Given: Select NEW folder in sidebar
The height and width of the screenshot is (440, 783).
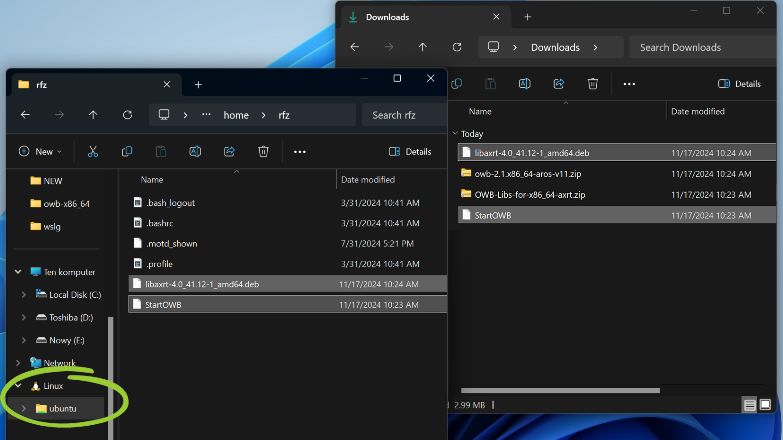Looking at the screenshot, I should coord(46,181).
